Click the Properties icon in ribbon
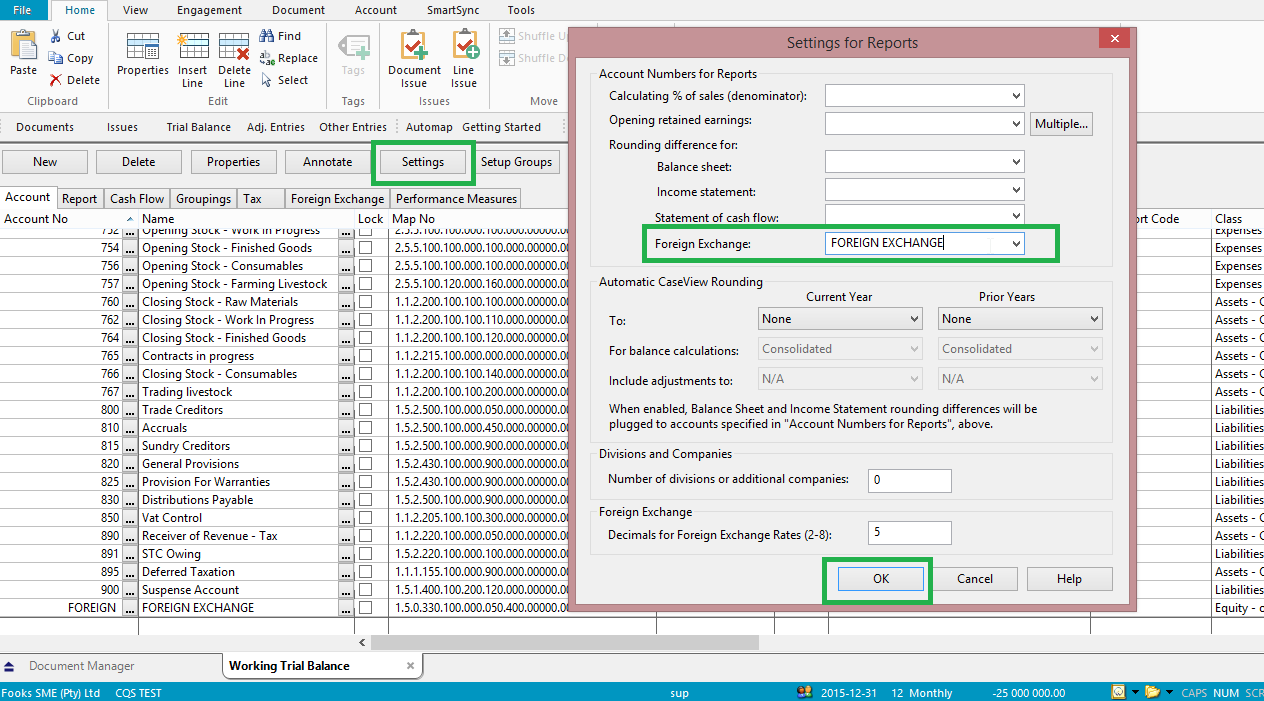The height and width of the screenshot is (701, 1264). [143, 47]
